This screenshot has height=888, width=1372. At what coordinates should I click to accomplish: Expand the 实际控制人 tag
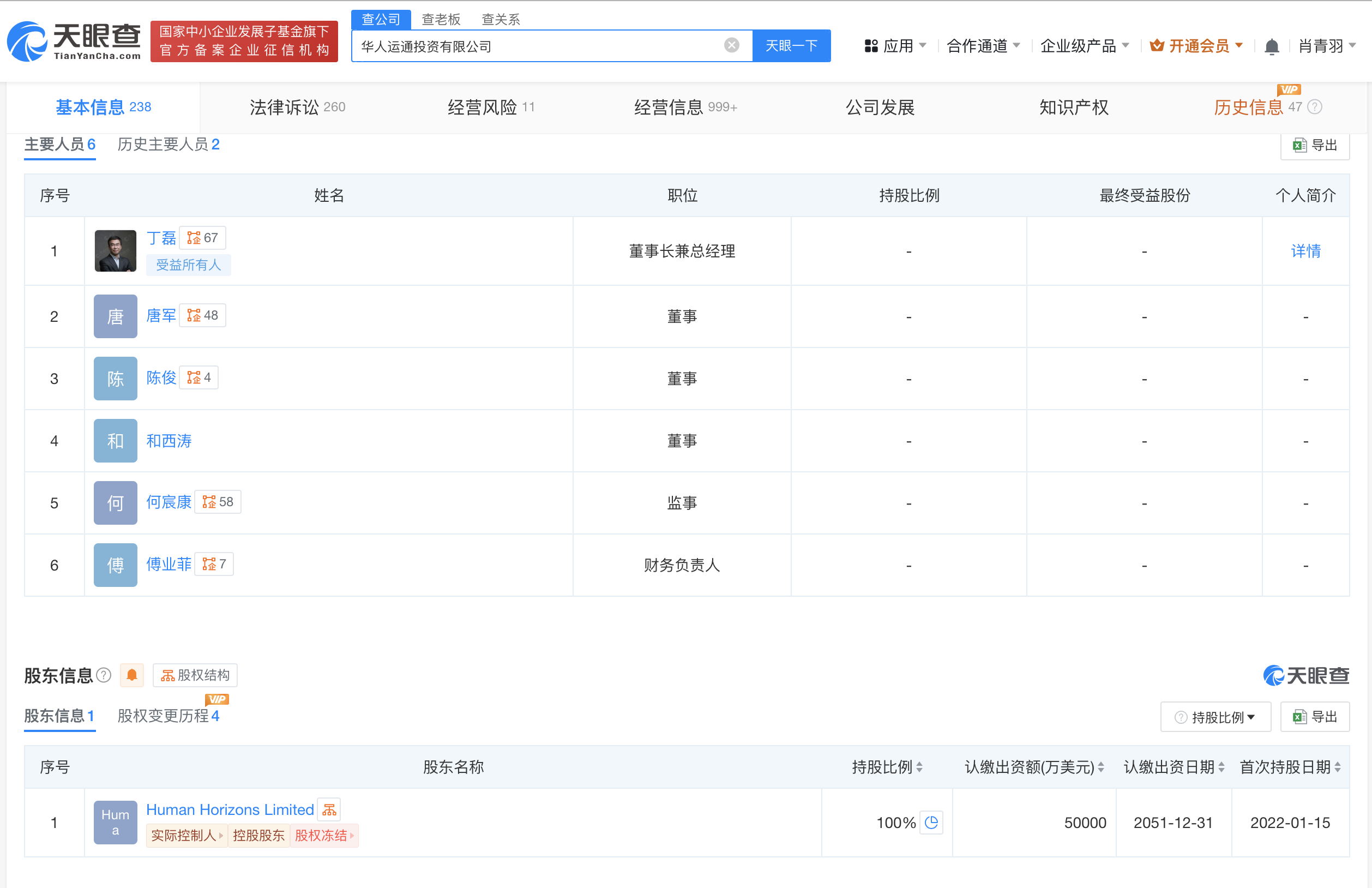pos(187,835)
